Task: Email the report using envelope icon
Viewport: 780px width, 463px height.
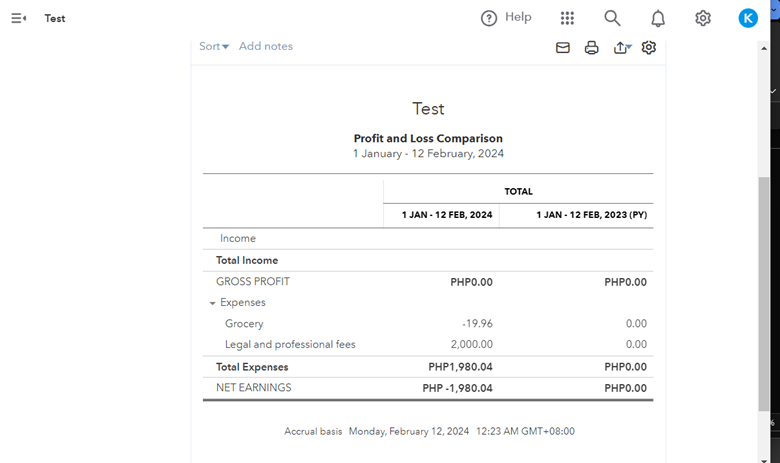Action: click(563, 47)
